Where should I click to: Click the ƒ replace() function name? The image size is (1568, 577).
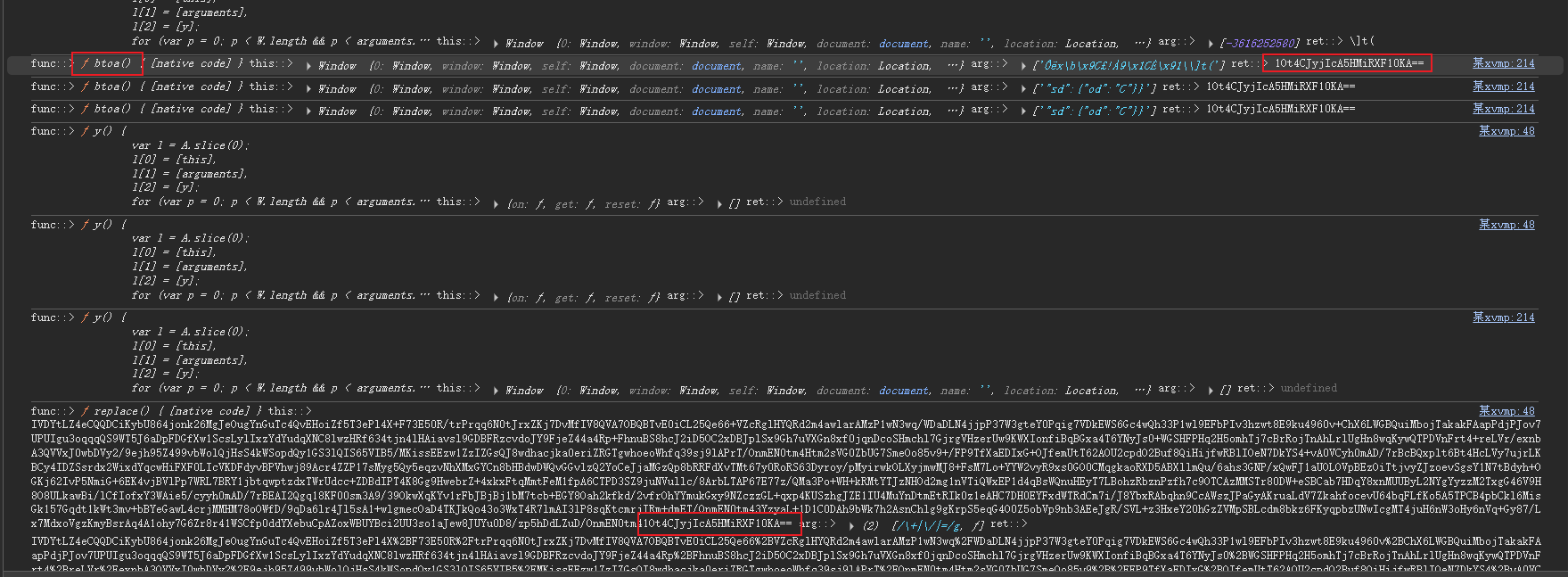[116, 411]
